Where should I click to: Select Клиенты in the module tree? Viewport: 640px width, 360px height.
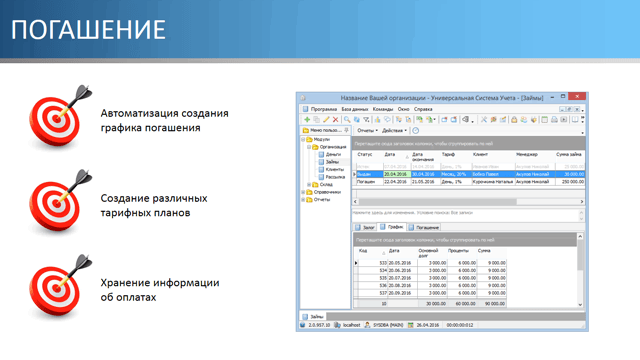click(335, 169)
